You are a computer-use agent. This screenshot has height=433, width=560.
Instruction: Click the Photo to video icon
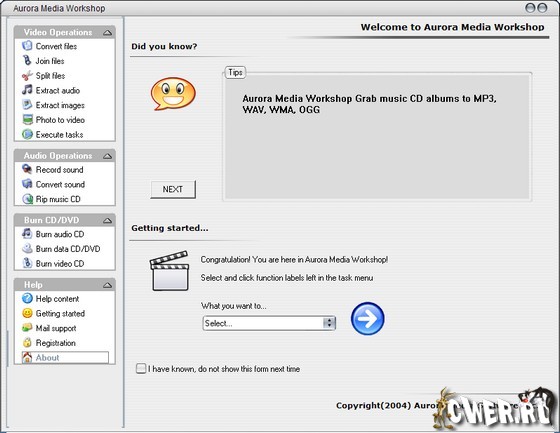coord(27,119)
